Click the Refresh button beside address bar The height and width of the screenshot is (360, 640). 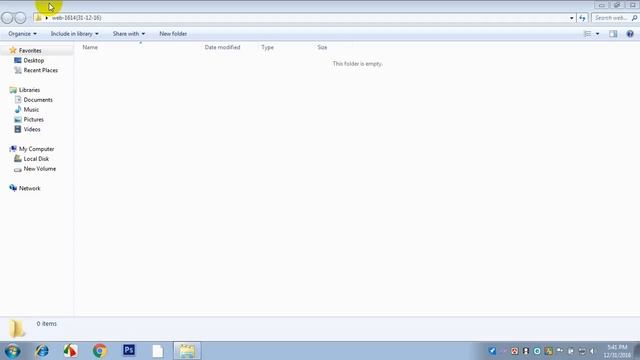[582, 18]
